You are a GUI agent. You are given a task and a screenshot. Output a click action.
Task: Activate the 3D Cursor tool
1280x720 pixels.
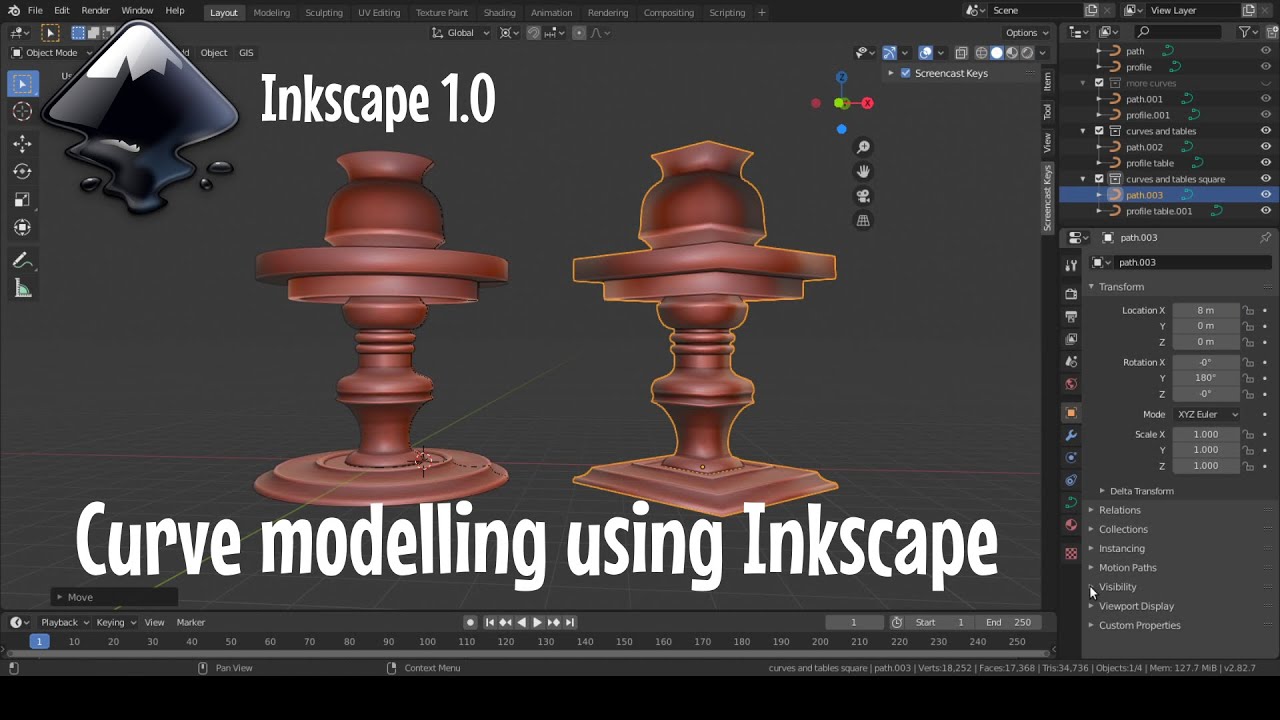[x=22, y=112]
